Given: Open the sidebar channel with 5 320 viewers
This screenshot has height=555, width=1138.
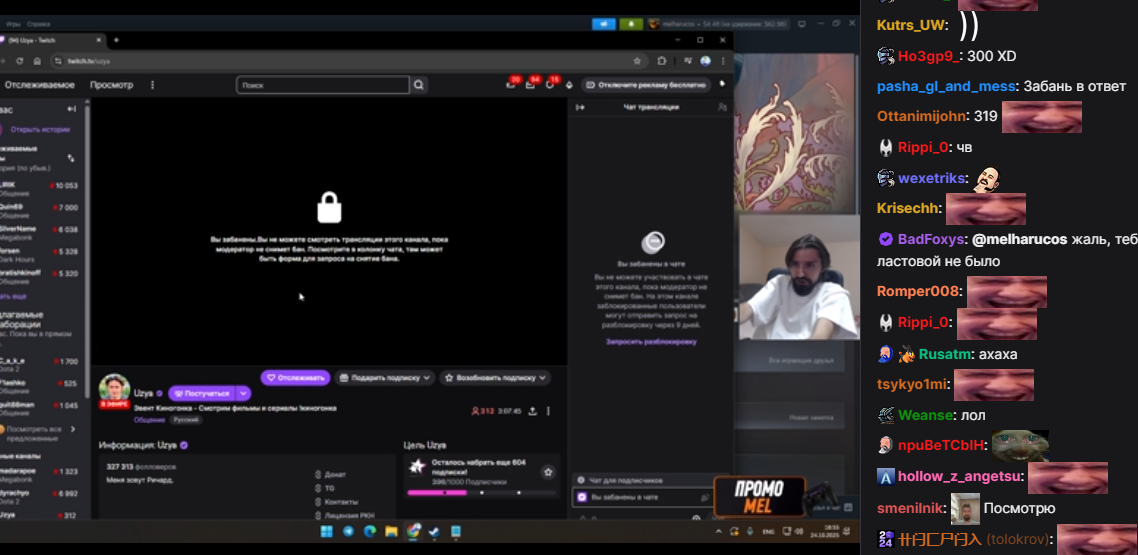Looking at the screenshot, I should [40, 276].
